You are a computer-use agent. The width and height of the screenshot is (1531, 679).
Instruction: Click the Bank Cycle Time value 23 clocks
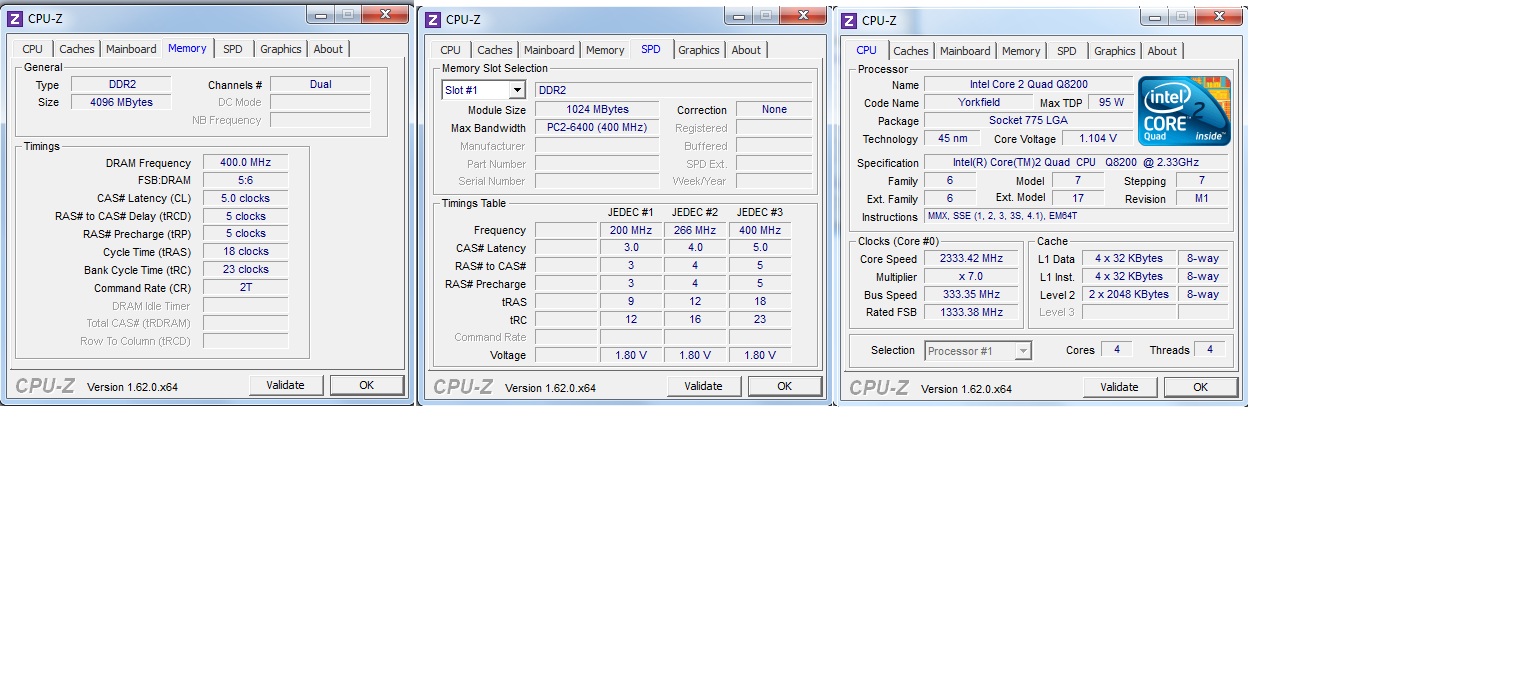(x=246, y=269)
